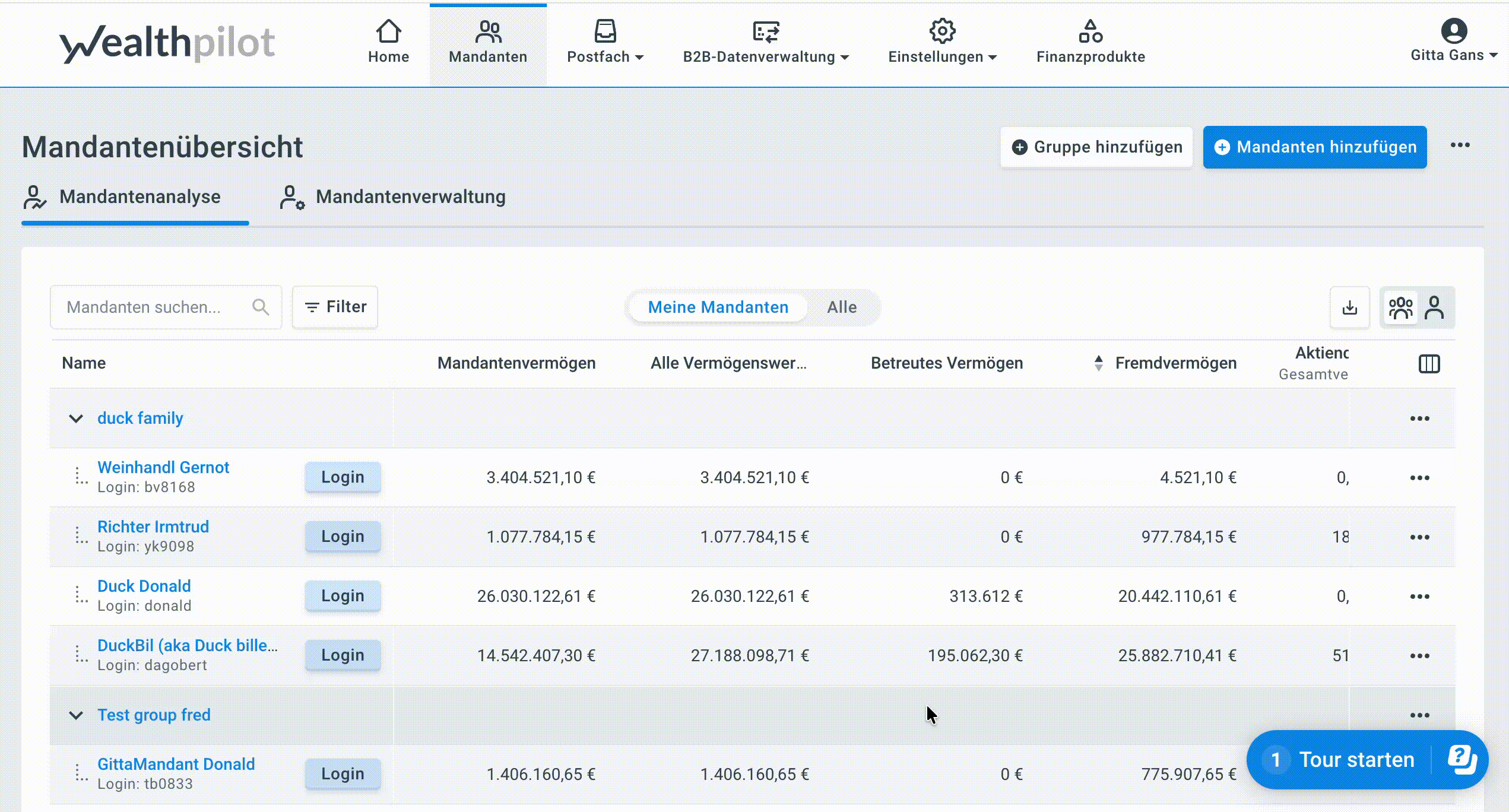Image resolution: width=1509 pixels, height=812 pixels.
Task: Open the page overflow menu beside Mandanten hinzufügen
Action: pyautogui.click(x=1460, y=145)
